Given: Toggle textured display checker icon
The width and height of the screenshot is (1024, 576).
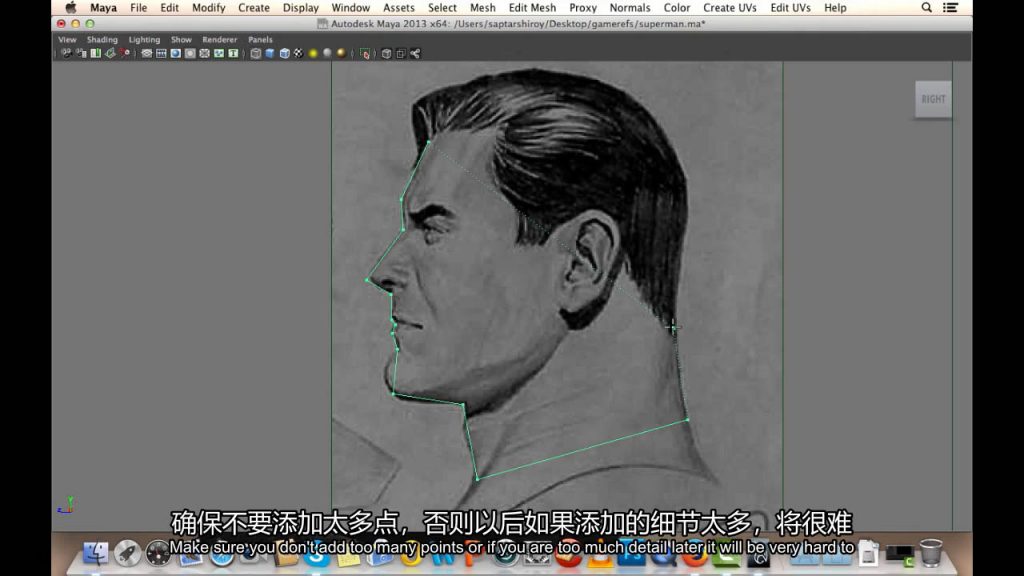Looking at the screenshot, I should [x=298, y=54].
